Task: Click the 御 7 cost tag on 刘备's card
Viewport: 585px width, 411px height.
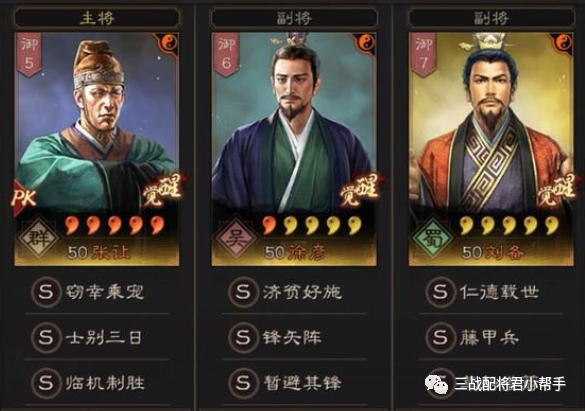Action: (x=423, y=54)
